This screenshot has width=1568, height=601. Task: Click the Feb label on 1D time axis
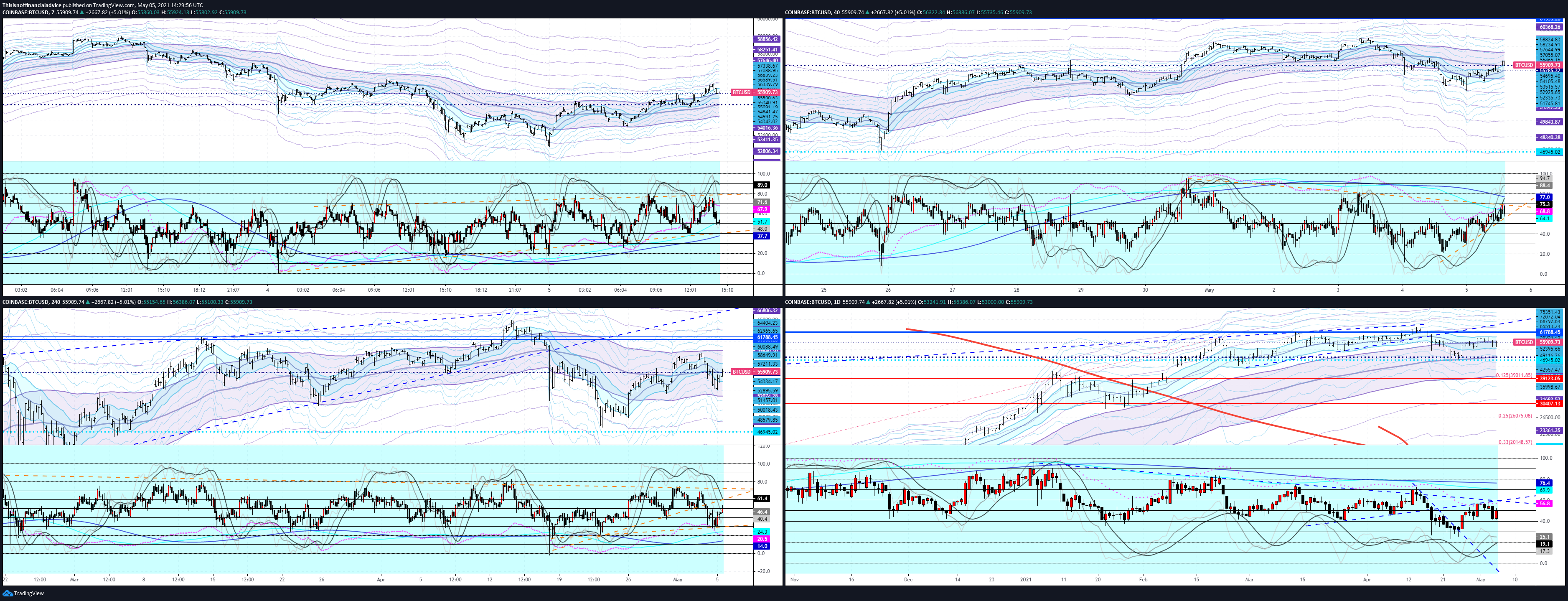tap(1143, 580)
